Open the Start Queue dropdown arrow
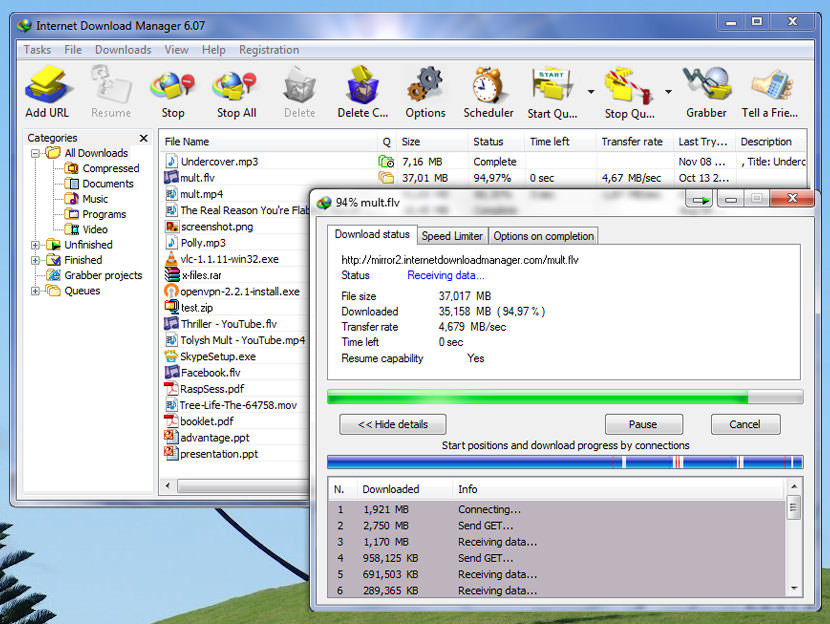The width and height of the screenshot is (830, 624). pos(591,92)
